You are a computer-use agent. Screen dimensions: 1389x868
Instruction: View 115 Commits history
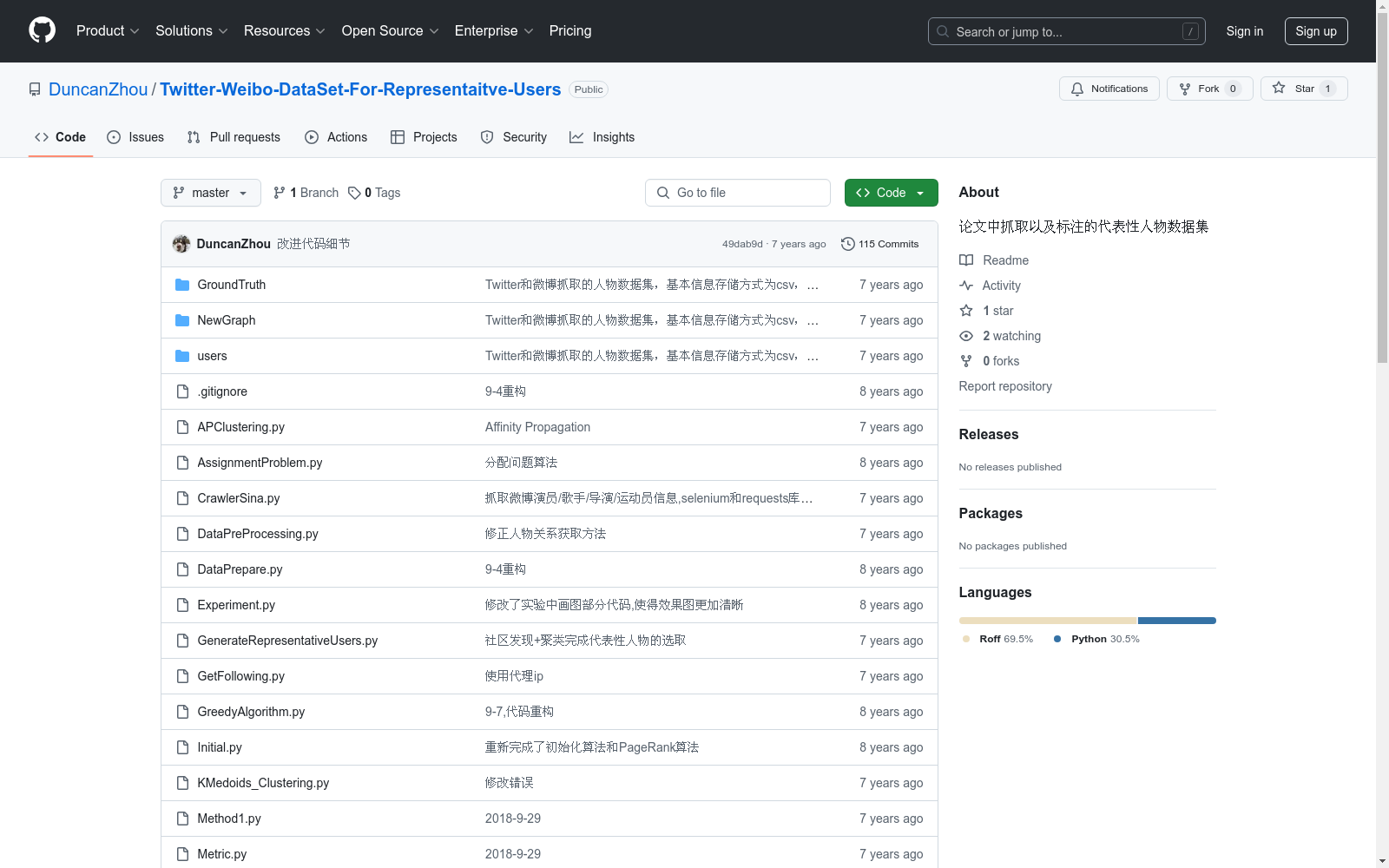879,244
